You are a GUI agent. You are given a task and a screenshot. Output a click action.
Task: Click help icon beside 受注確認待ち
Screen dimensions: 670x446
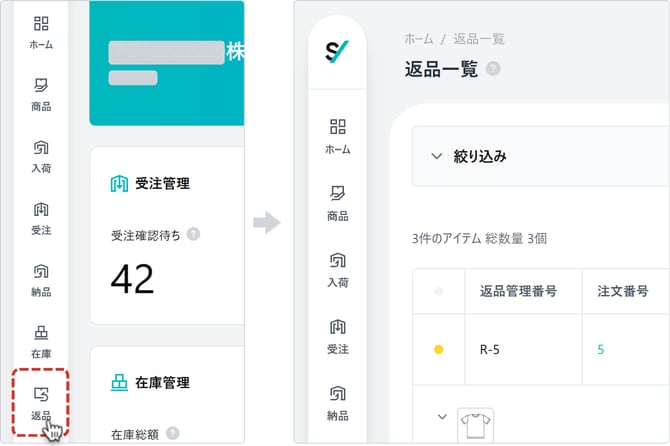click(x=193, y=234)
